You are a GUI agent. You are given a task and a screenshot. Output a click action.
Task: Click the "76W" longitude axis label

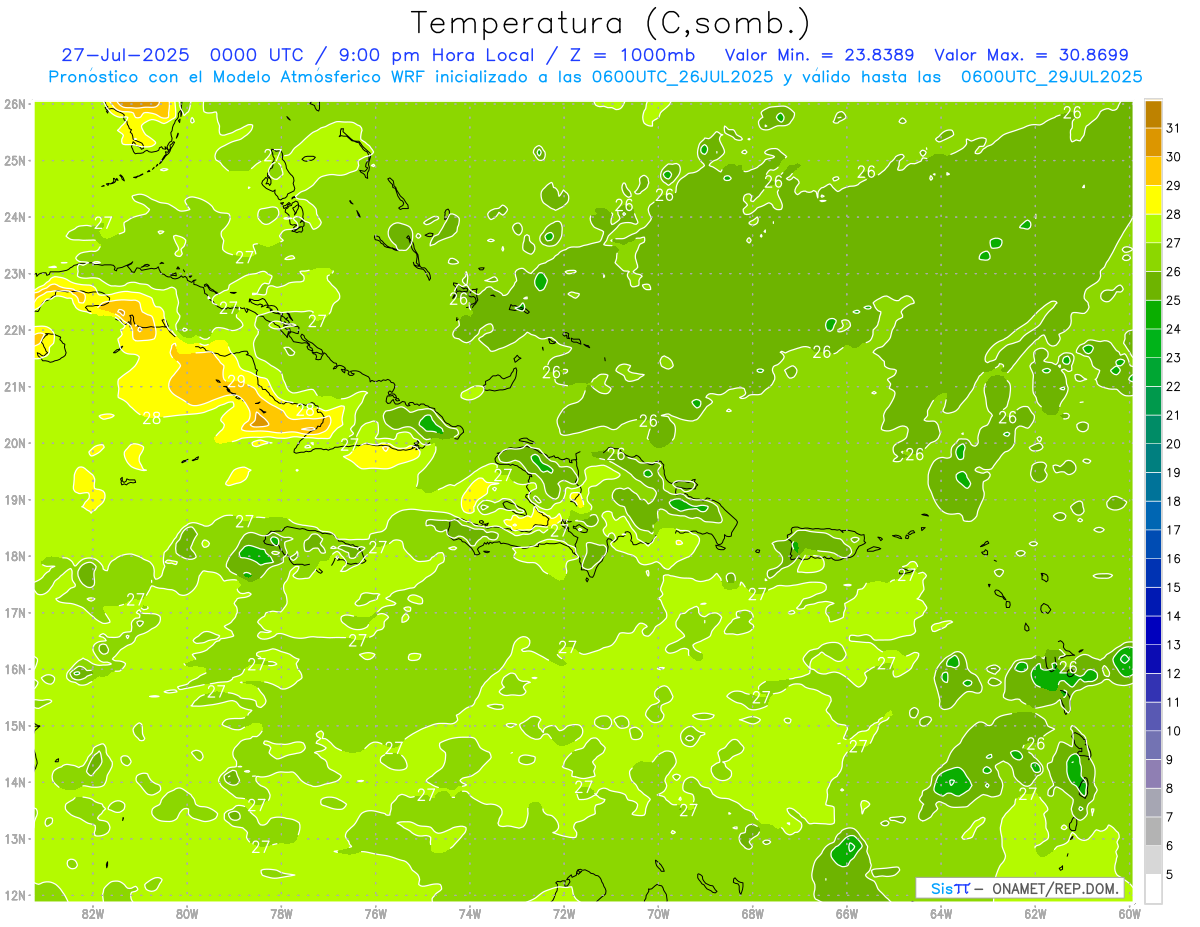(375, 913)
